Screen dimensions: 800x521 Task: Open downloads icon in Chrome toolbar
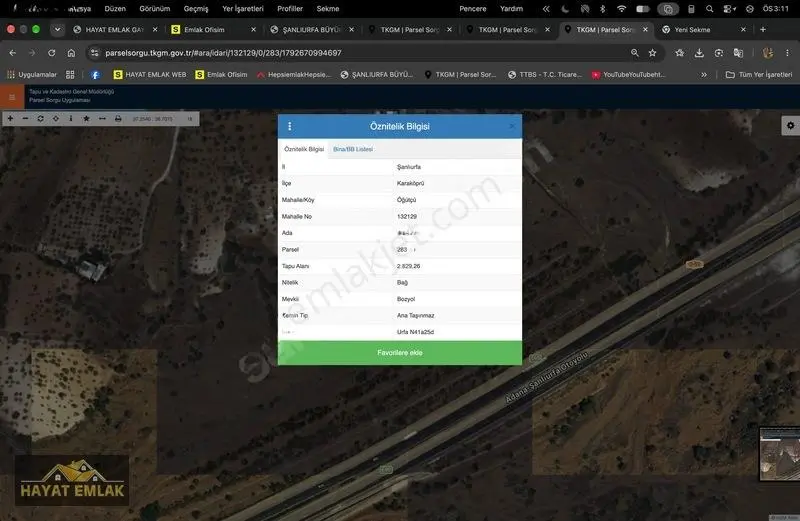pyautogui.click(x=699, y=53)
